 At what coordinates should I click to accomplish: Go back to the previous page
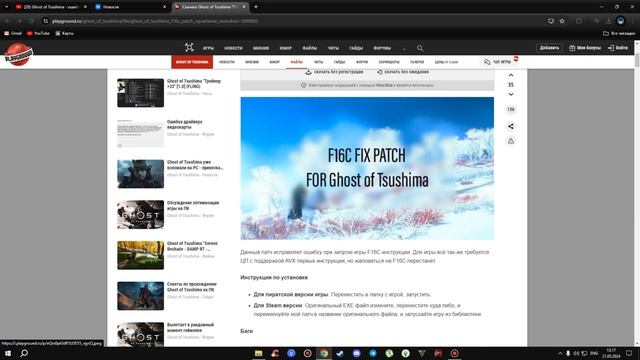(x=7, y=21)
